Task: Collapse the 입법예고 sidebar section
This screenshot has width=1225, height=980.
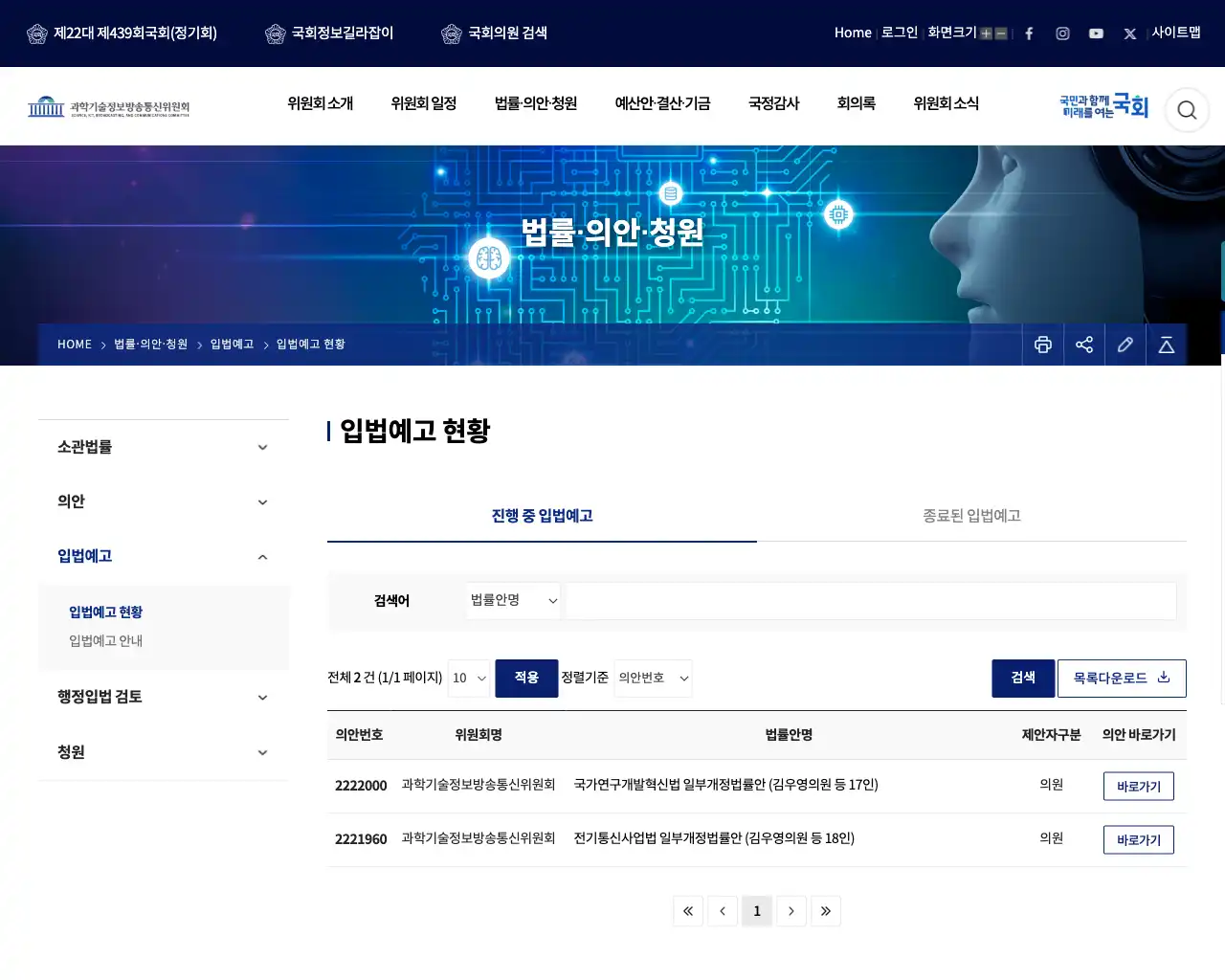Action: [164, 556]
